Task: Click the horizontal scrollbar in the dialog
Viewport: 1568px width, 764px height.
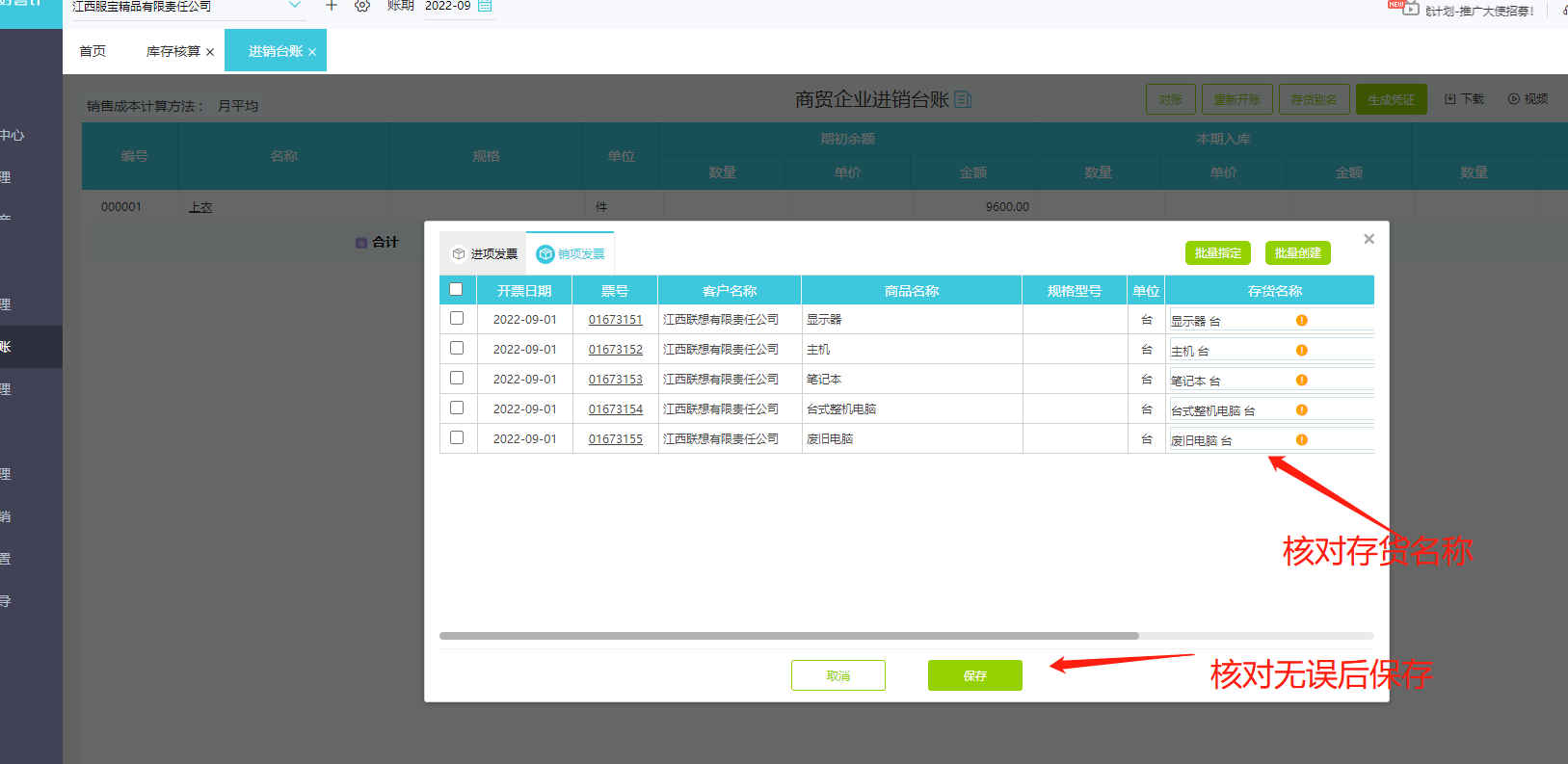Action: pyautogui.click(x=789, y=636)
